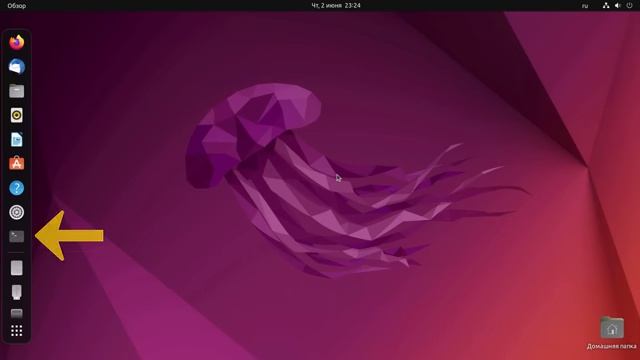Click the round gray icon above Terminal
The image size is (640, 360).
tap(17, 212)
